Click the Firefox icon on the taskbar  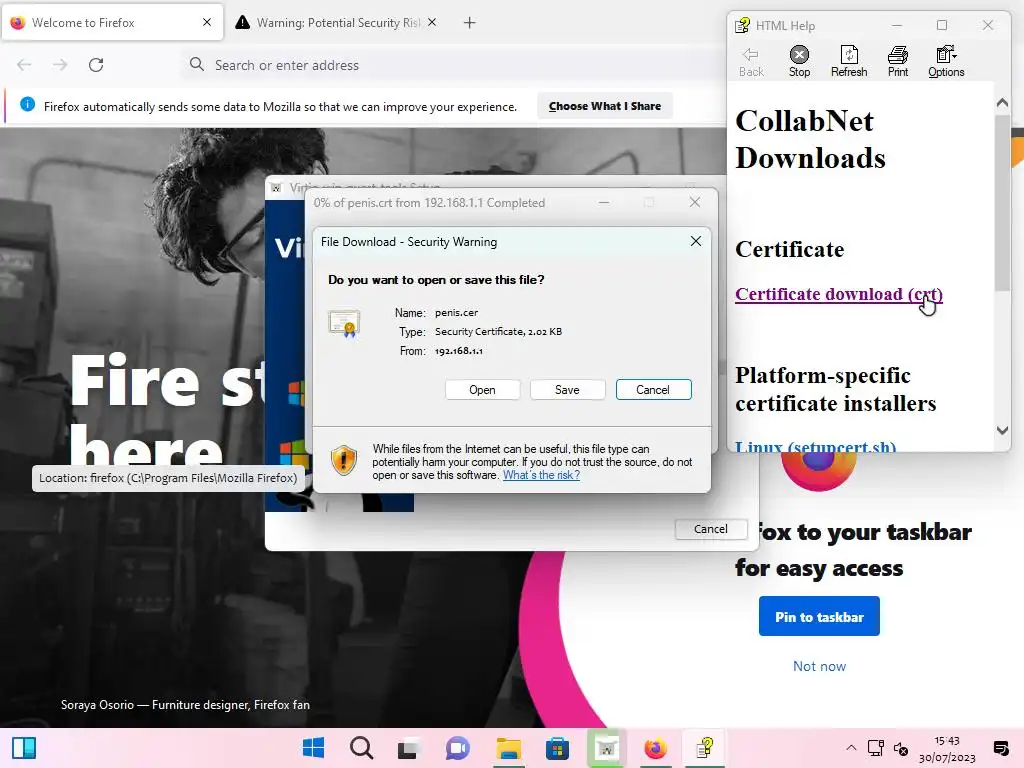655,748
